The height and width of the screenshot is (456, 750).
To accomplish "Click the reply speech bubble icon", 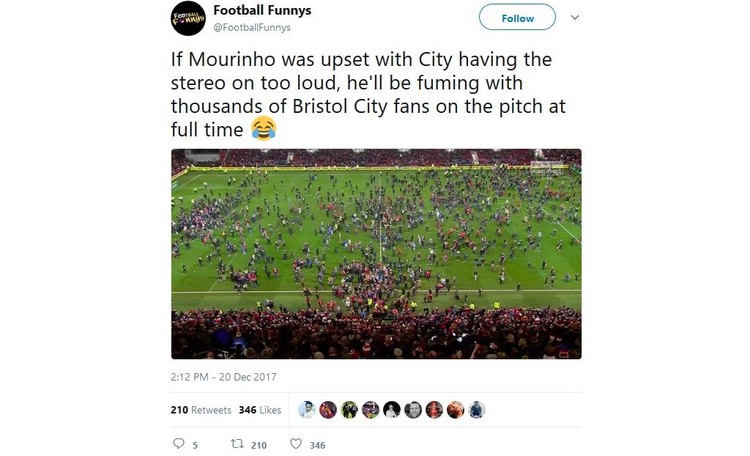I will pyautogui.click(x=178, y=444).
